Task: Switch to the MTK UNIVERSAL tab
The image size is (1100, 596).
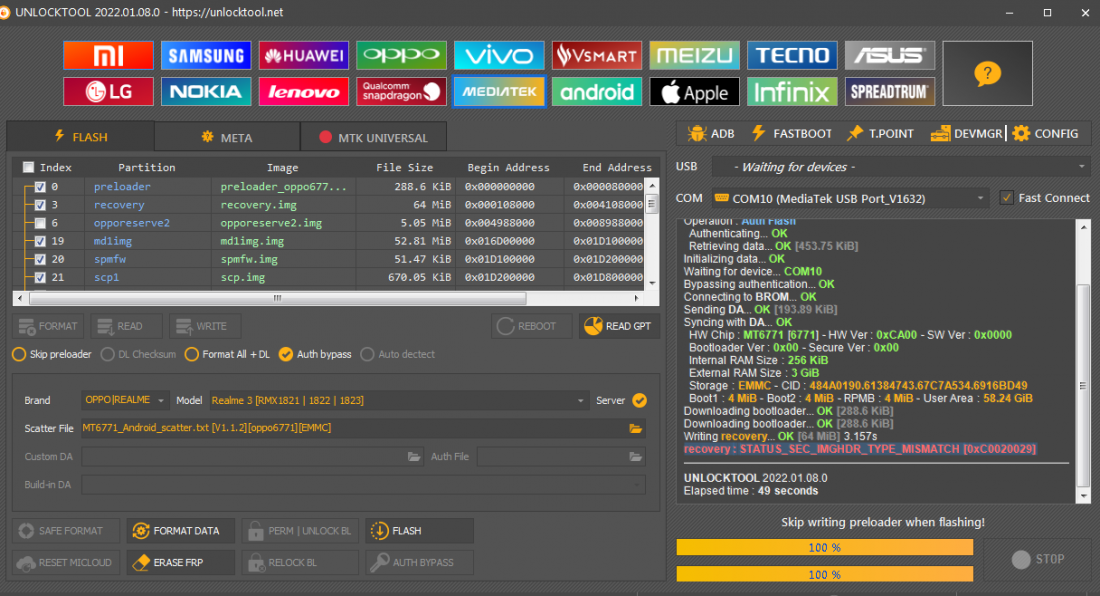Action: (374, 137)
